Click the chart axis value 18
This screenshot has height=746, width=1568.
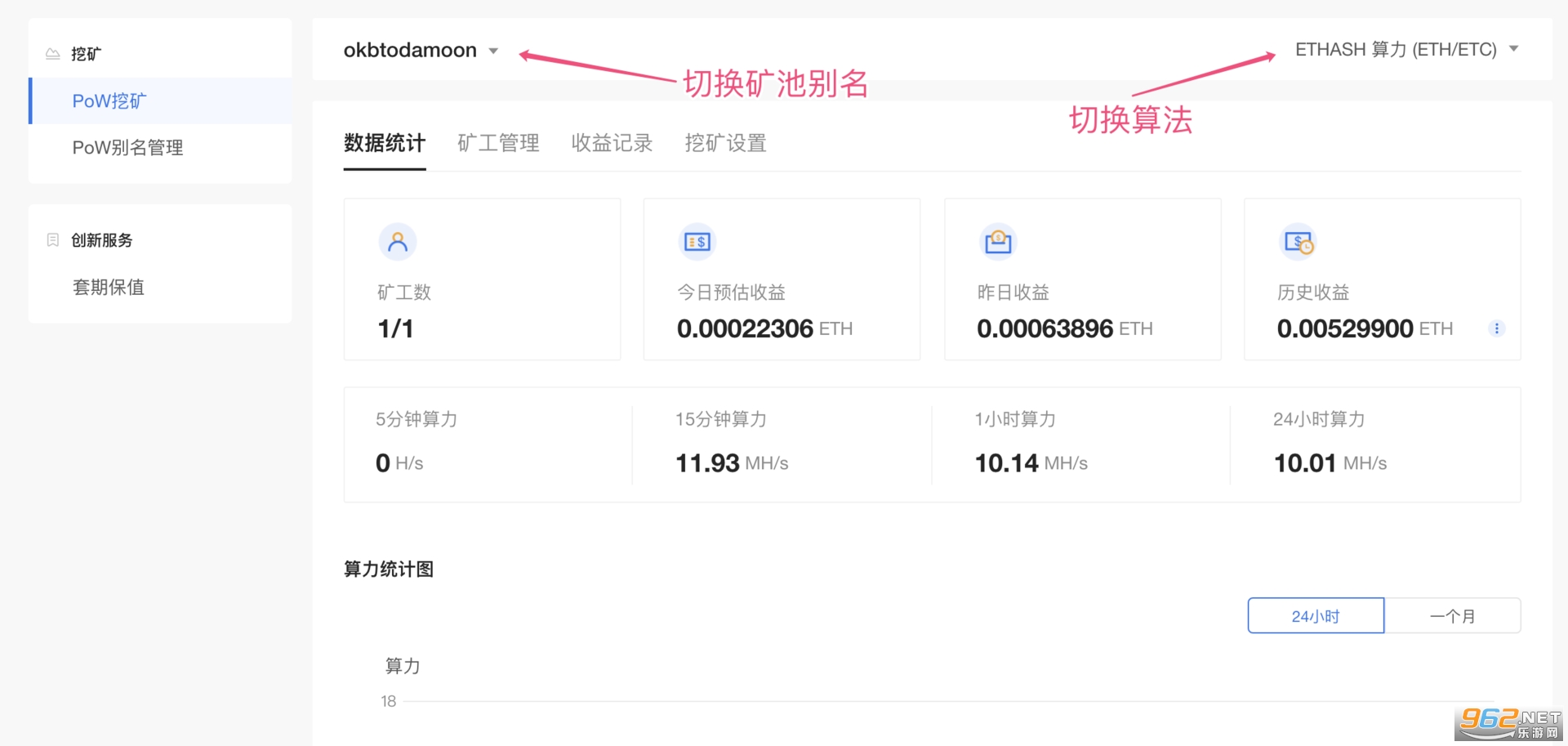click(x=388, y=701)
